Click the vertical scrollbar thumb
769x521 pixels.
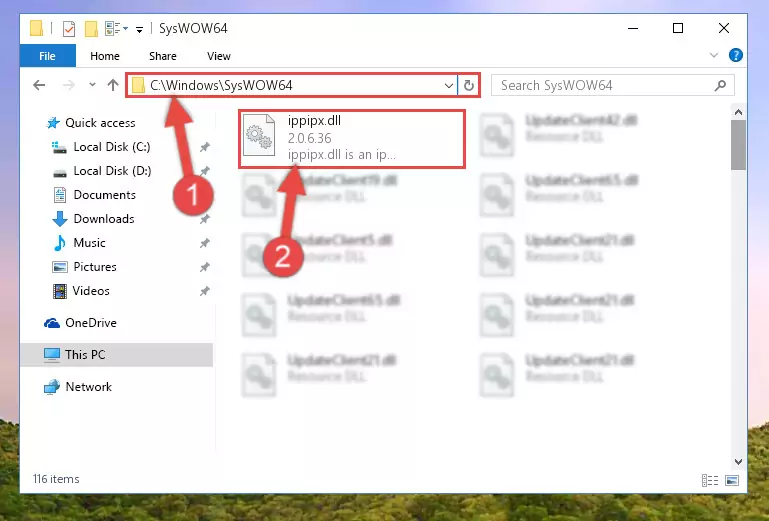pyautogui.click(x=738, y=145)
